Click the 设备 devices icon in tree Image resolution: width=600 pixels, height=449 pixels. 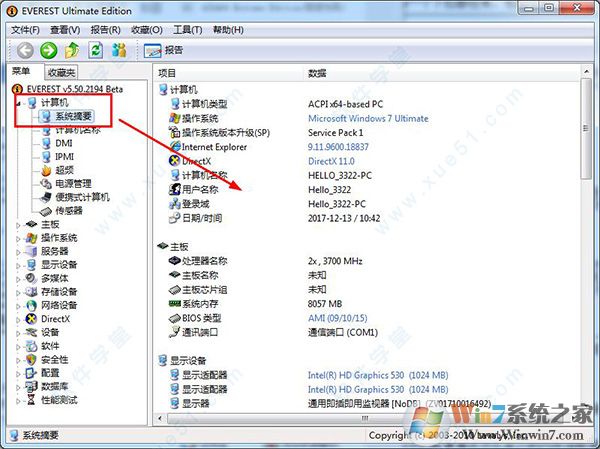31,332
